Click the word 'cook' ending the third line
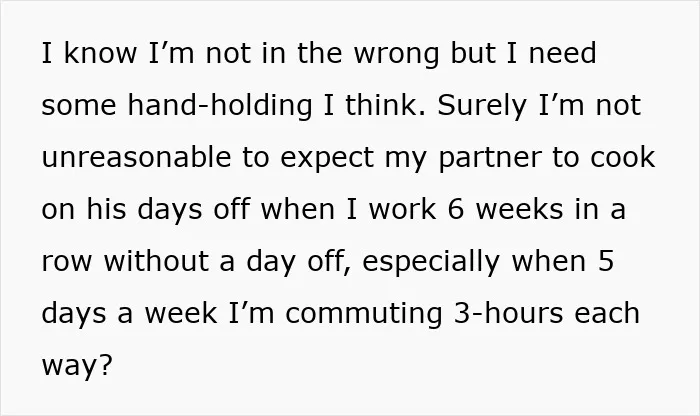This screenshot has width=700, height=416. tap(622, 158)
